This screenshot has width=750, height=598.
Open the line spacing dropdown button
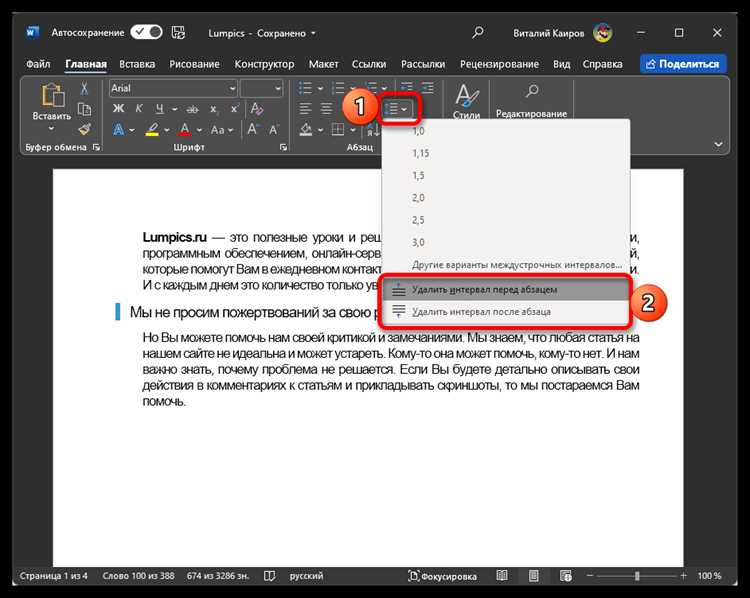click(x=397, y=110)
